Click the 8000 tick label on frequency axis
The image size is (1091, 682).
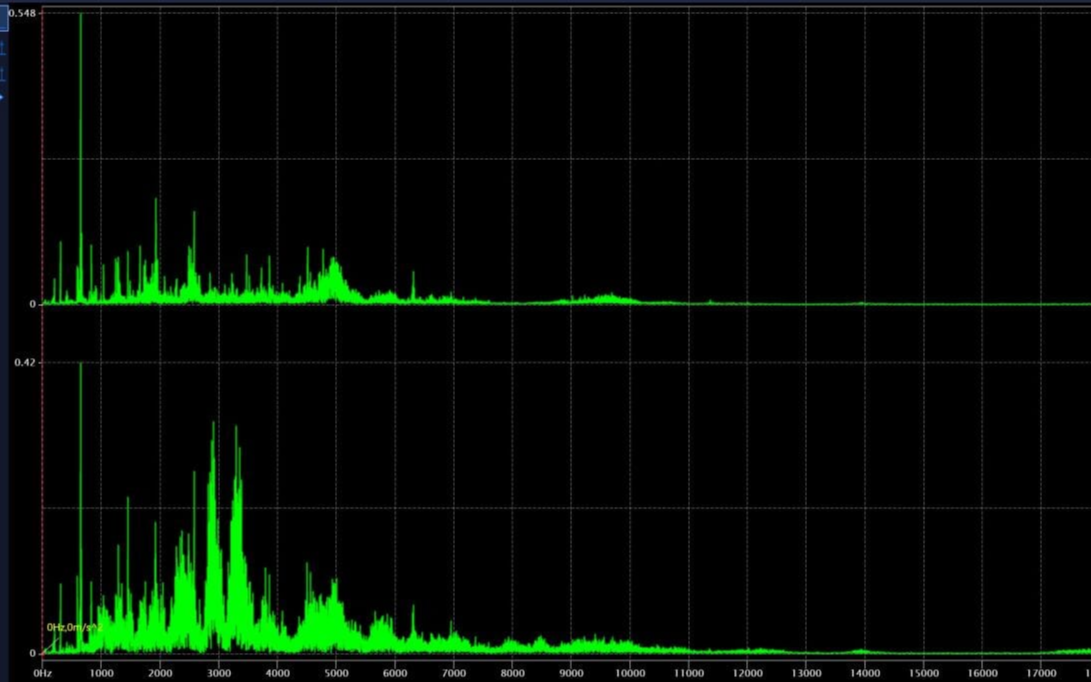(x=512, y=673)
